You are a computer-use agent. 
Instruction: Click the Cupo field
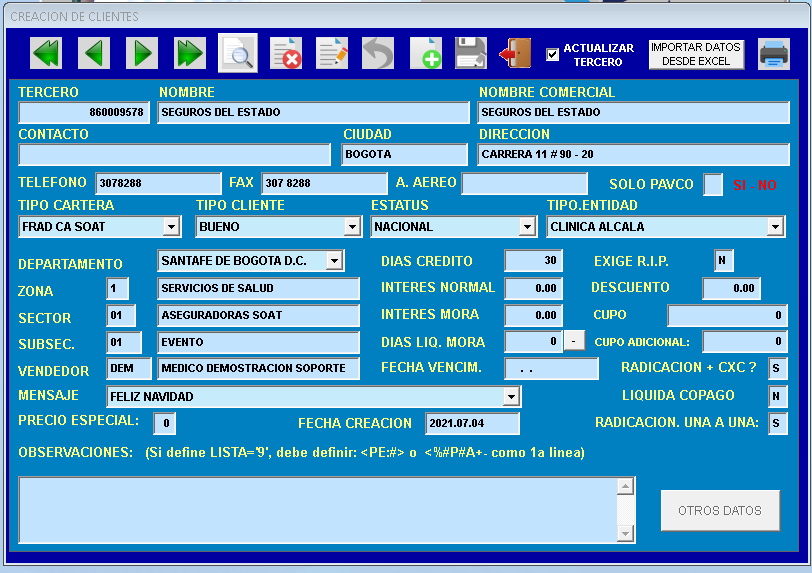coord(728,315)
